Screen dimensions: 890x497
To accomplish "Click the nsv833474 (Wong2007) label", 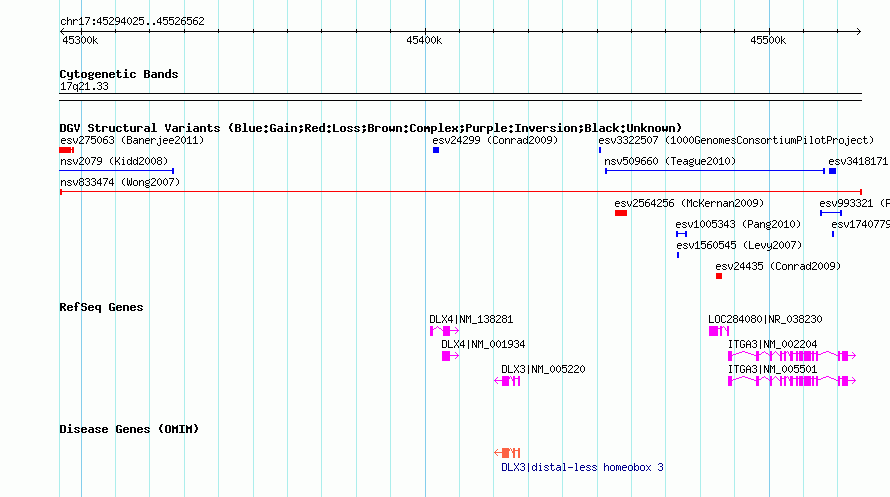I will pyautogui.click(x=120, y=182).
